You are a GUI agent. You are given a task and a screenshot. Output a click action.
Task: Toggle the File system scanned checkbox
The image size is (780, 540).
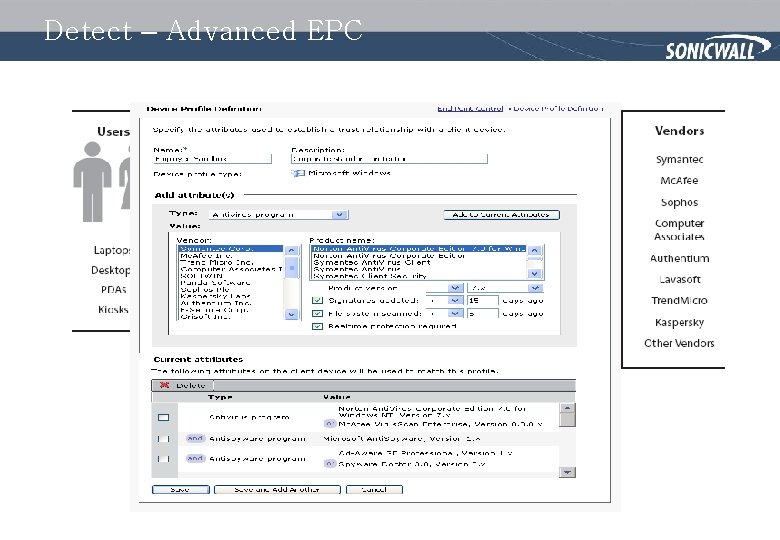pos(317,313)
